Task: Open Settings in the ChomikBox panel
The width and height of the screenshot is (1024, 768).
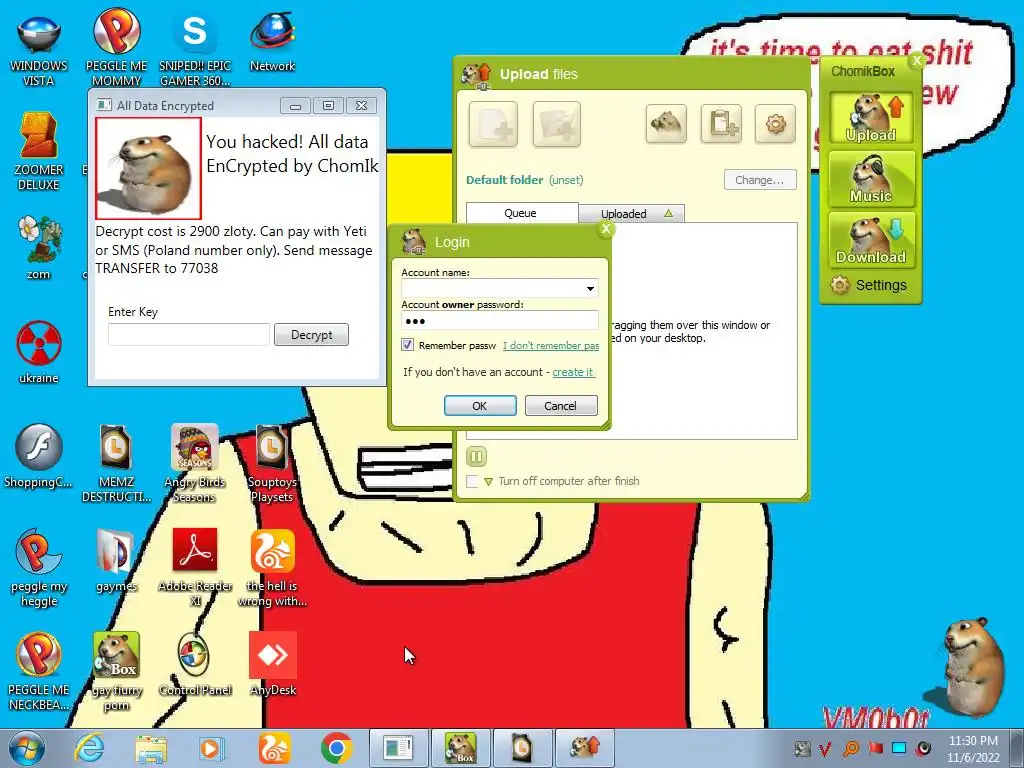Action: click(869, 285)
